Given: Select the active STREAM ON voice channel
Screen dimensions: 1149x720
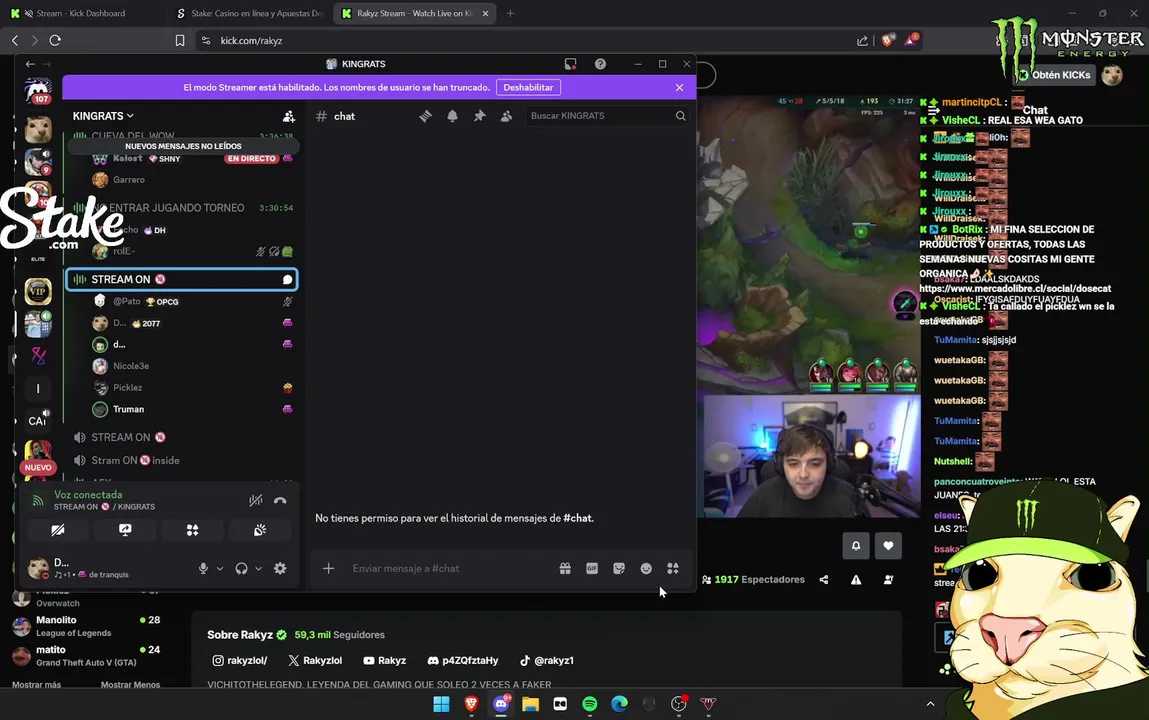Looking at the screenshot, I should [182, 279].
